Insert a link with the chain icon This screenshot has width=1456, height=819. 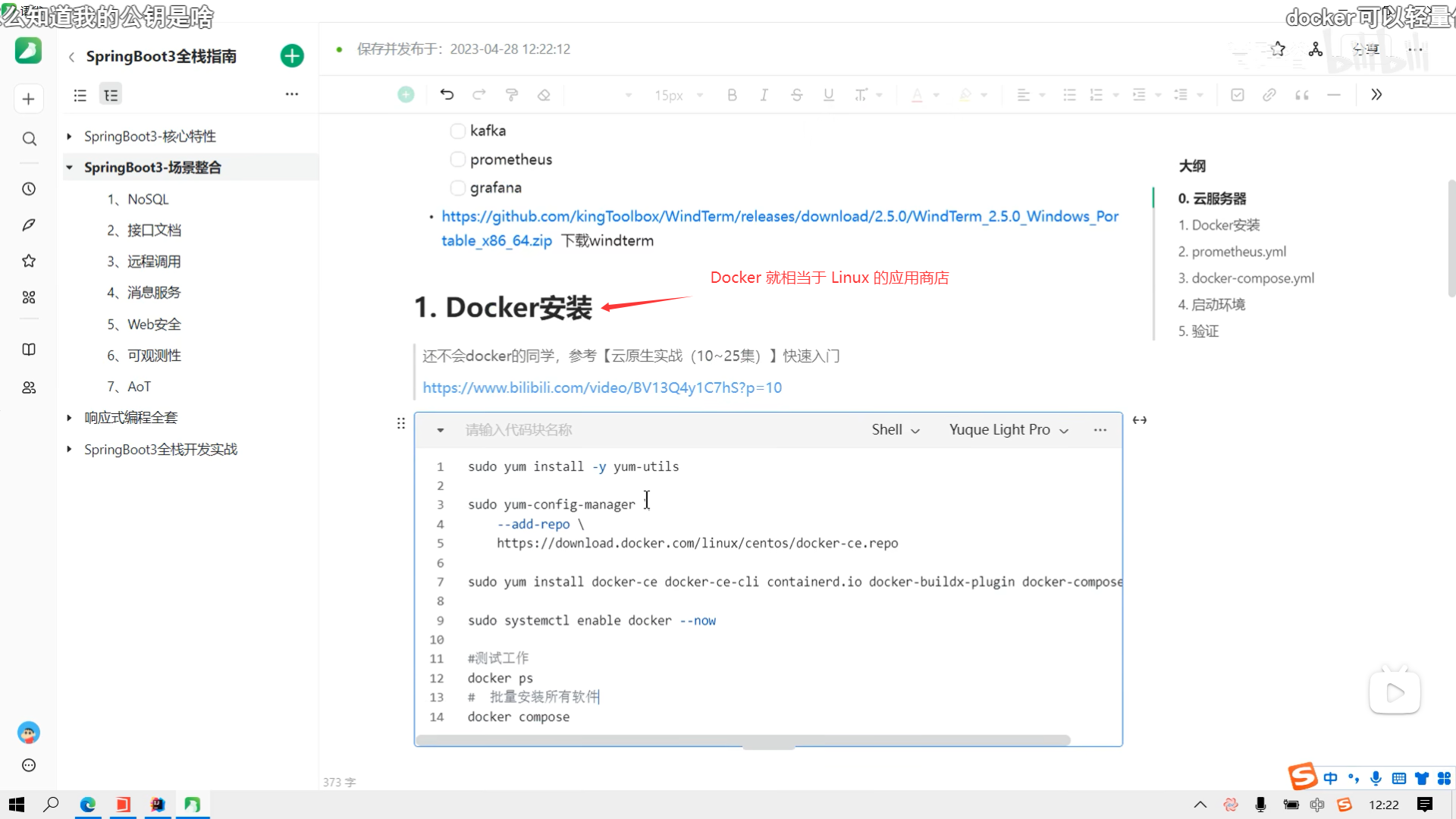[x=1269, y=95]
